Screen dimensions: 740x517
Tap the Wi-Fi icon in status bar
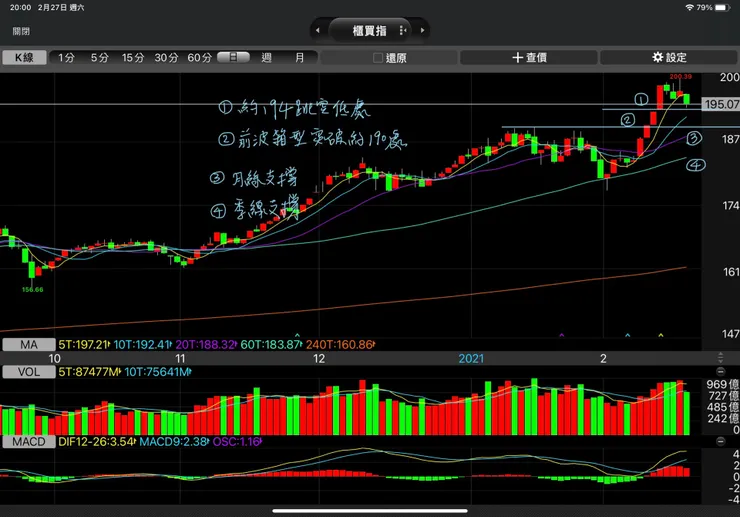pyautogui.click(x=690, y=8)
